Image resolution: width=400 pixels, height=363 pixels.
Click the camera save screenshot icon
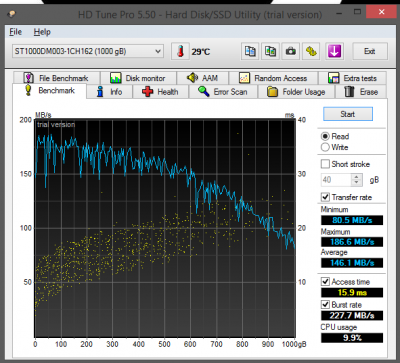coord(291,51)
